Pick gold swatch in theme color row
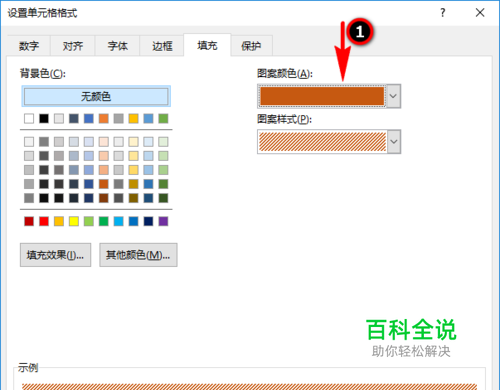The height and width of the screenshot is (390, 500). coord(133,118)
